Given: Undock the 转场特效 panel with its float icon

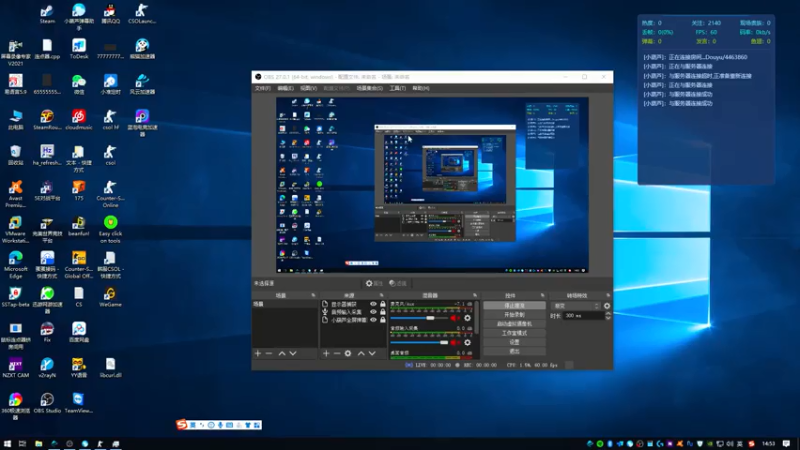Looking at the screenshot, I should click(608, 295).
